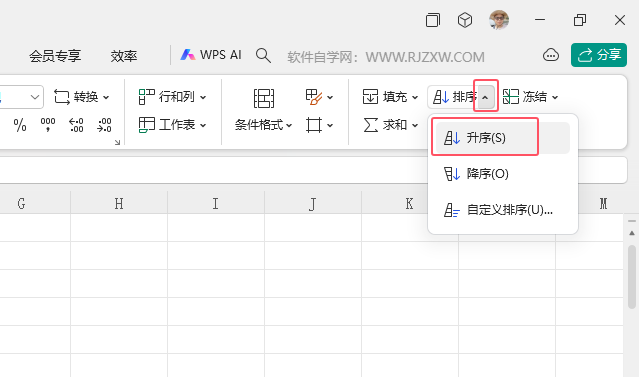Click the 条件格式 icon
This screenshot has width=639, height=377.
click(x=264, y=98)
